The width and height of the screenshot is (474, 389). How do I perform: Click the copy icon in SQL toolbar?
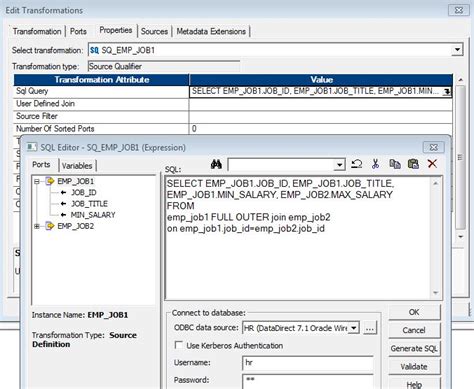point(395,164)
